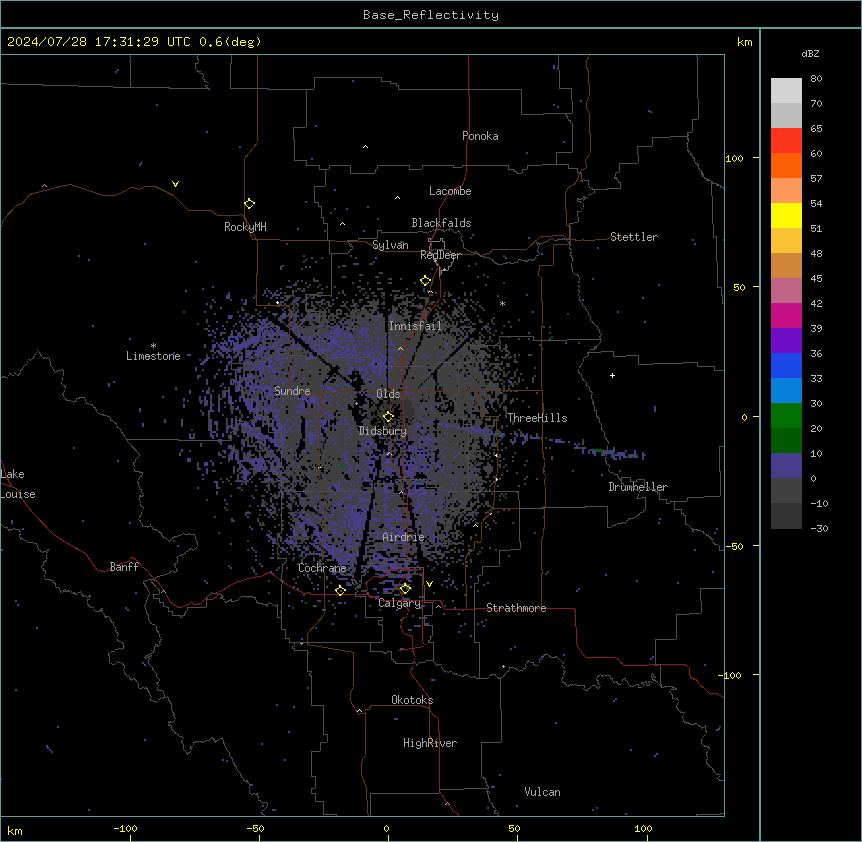Image resolution: width=862 pixels, height=842 pixels.
Task: Click the Calgary city label
Action: (399, 603)
